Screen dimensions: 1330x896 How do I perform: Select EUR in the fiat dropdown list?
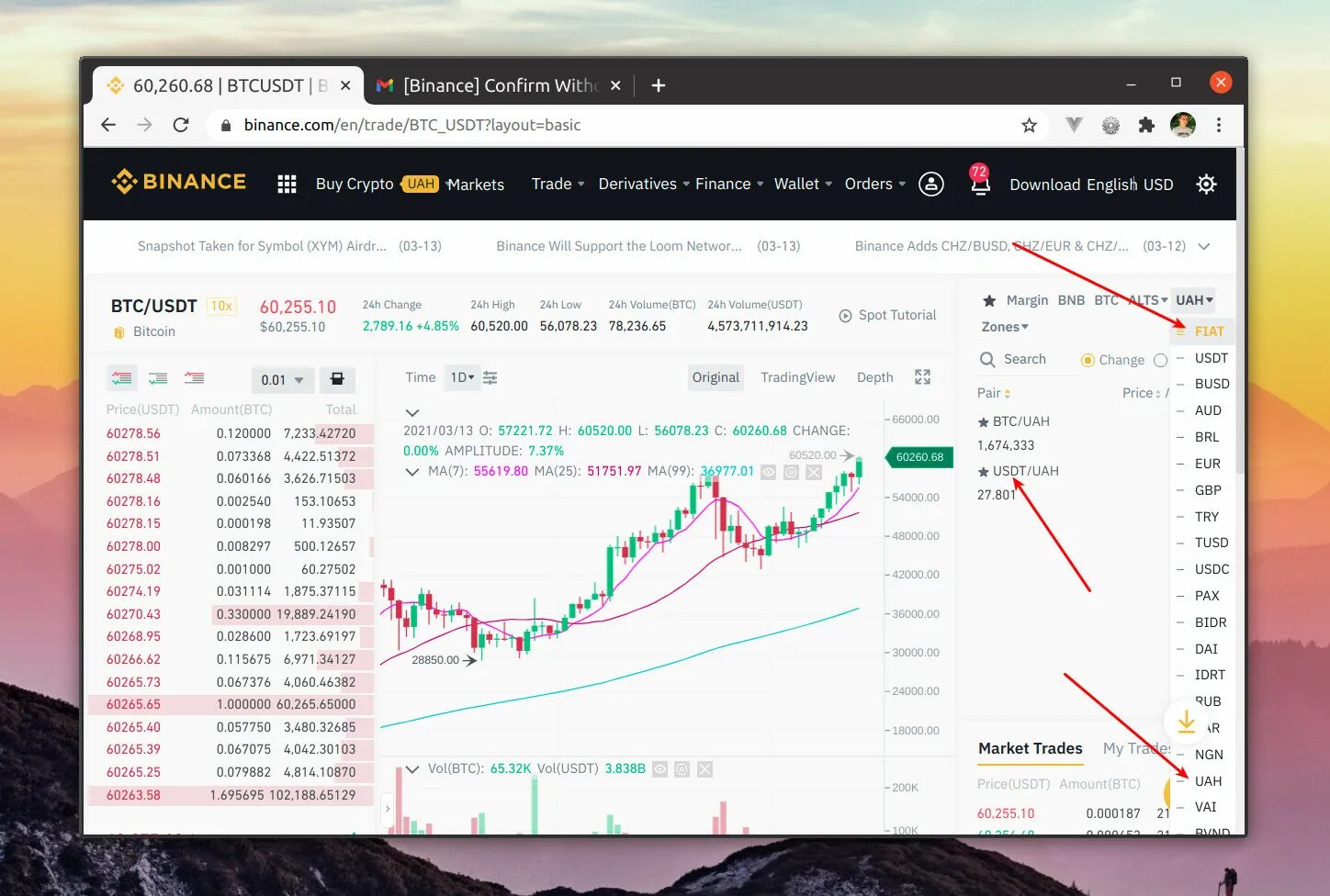point(1207,464)
